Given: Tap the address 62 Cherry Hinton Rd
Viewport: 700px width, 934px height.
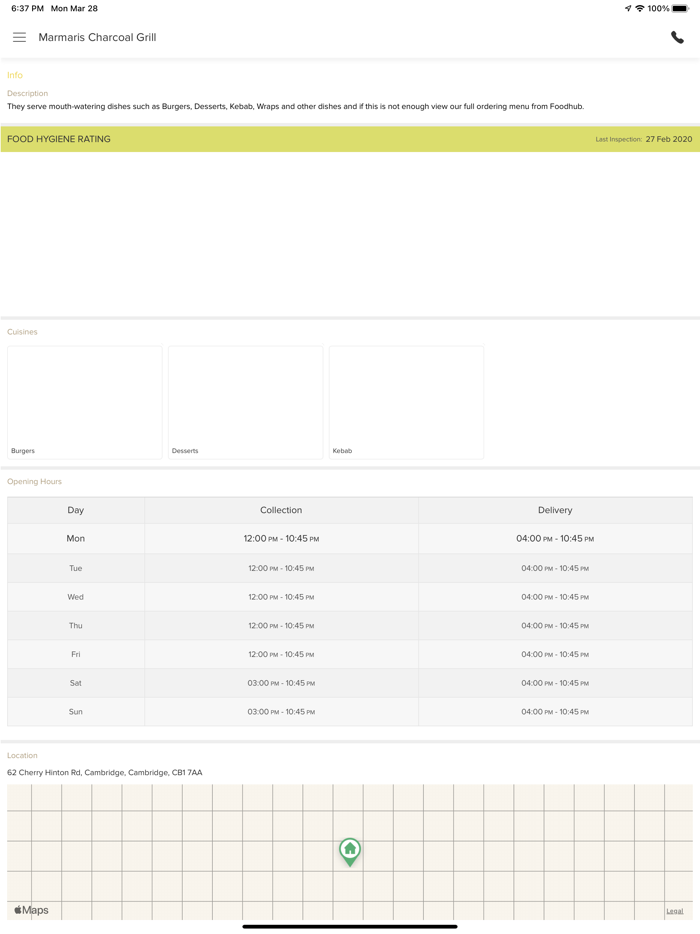Looking at the screenshot, I should coord(105,772).
